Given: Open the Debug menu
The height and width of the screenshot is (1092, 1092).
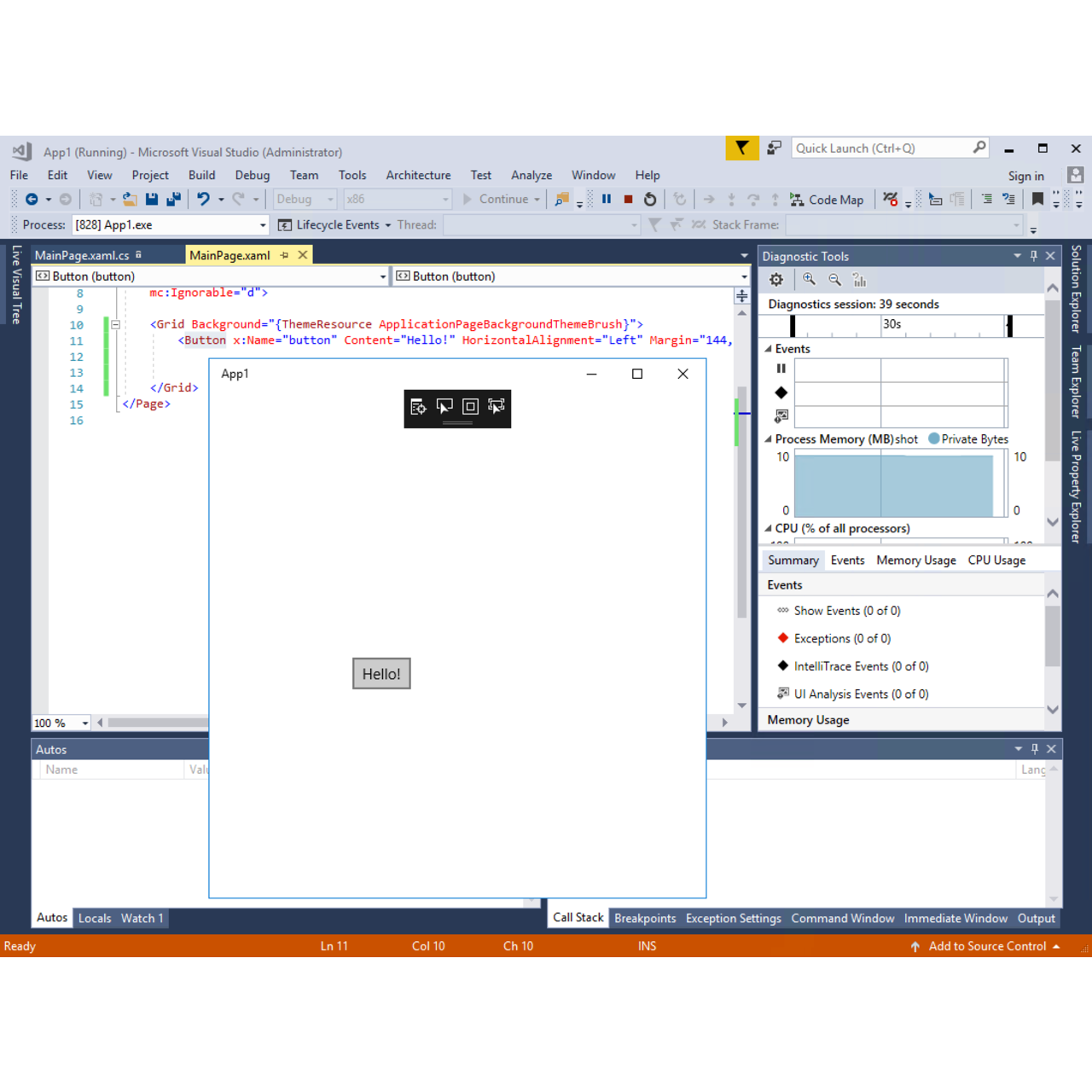Looking at the screenshot, I should click(x=252, y=175).
